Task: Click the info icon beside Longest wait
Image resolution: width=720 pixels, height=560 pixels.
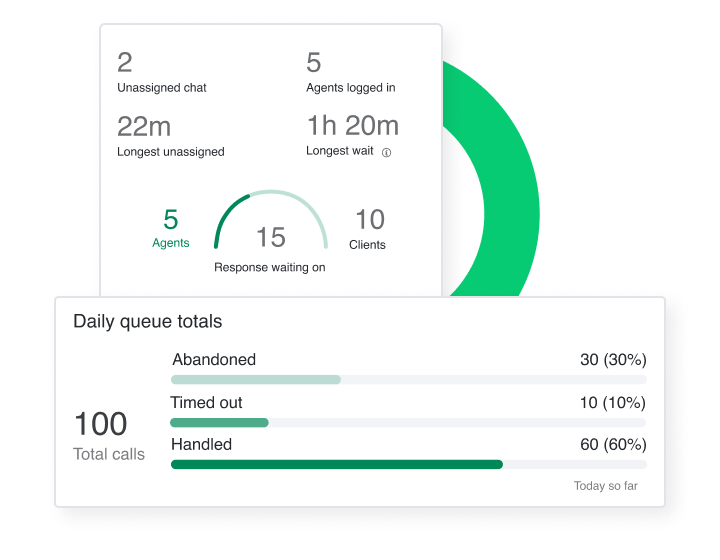Action: 387,153
